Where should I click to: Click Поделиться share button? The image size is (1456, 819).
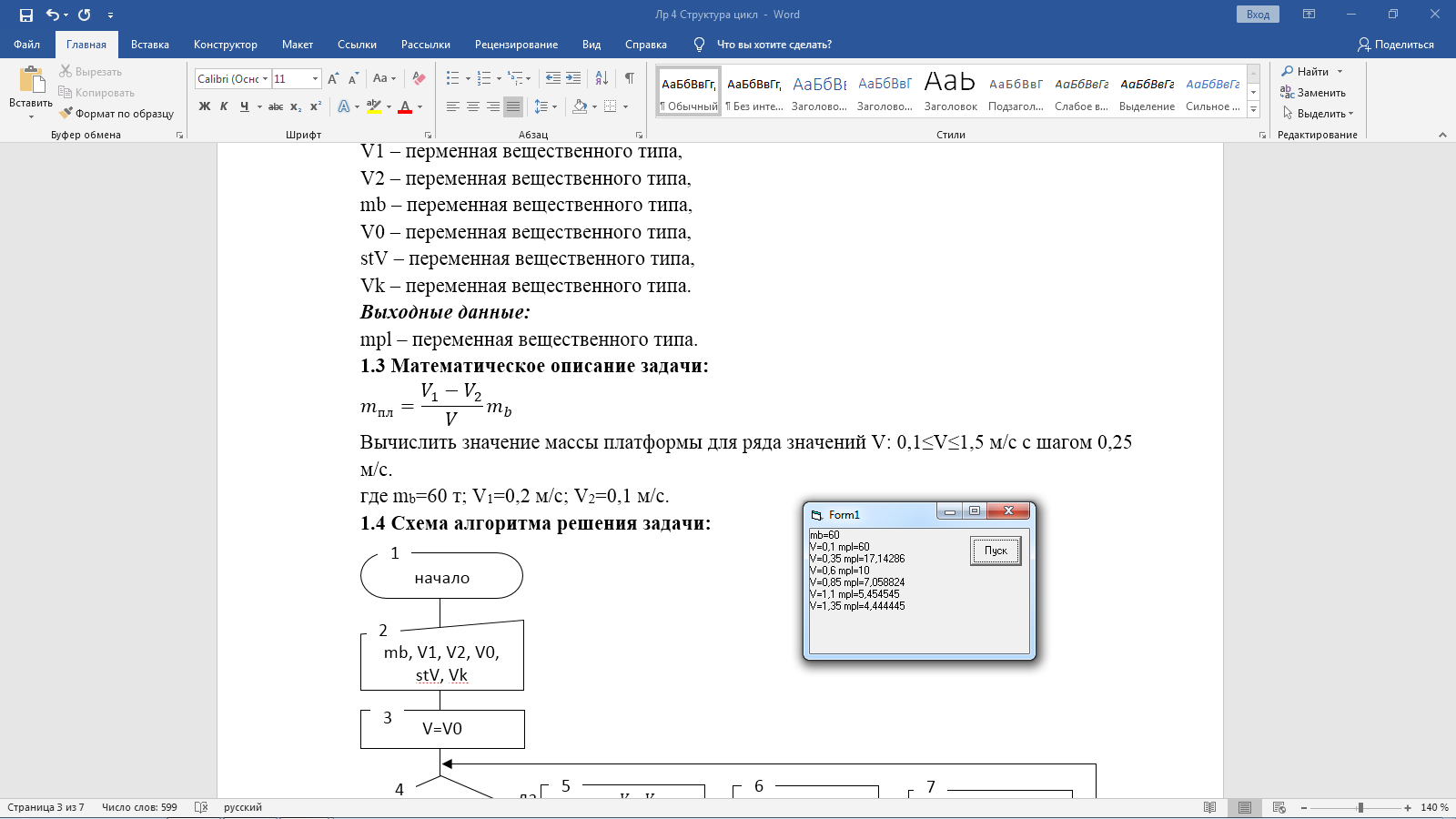[1395, 45]
